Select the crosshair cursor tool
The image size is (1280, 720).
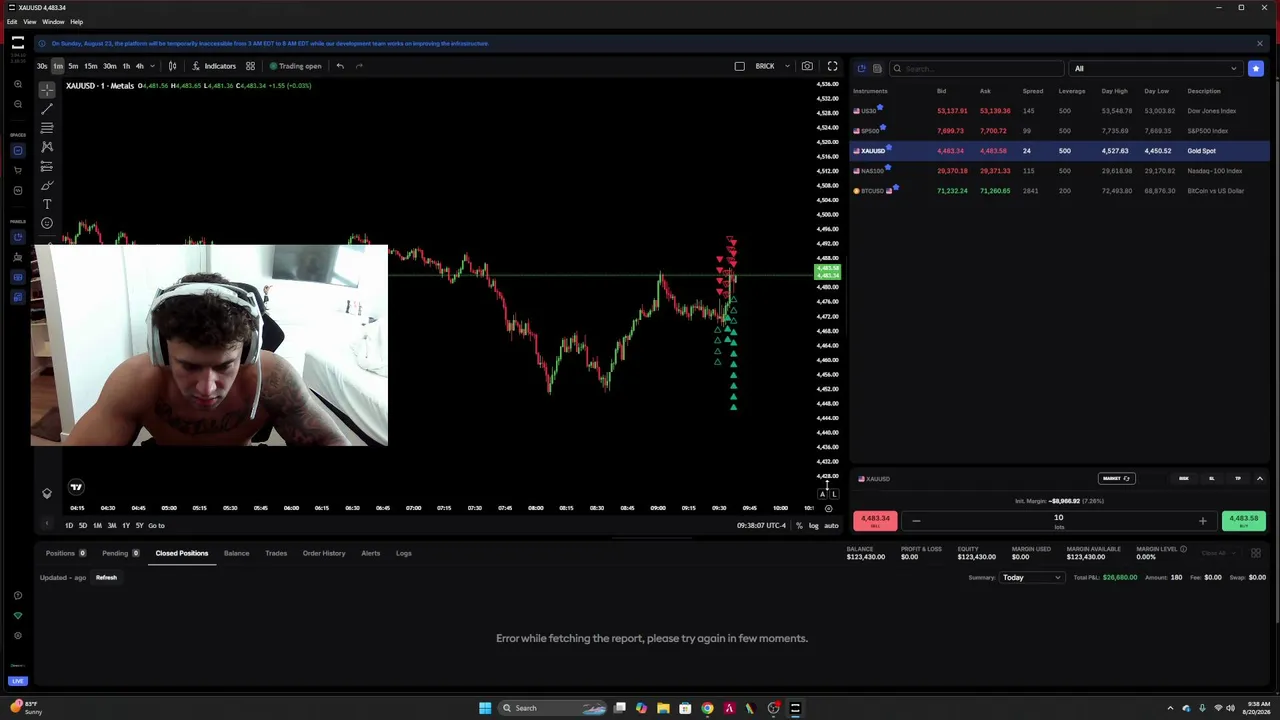click(47, 90)
